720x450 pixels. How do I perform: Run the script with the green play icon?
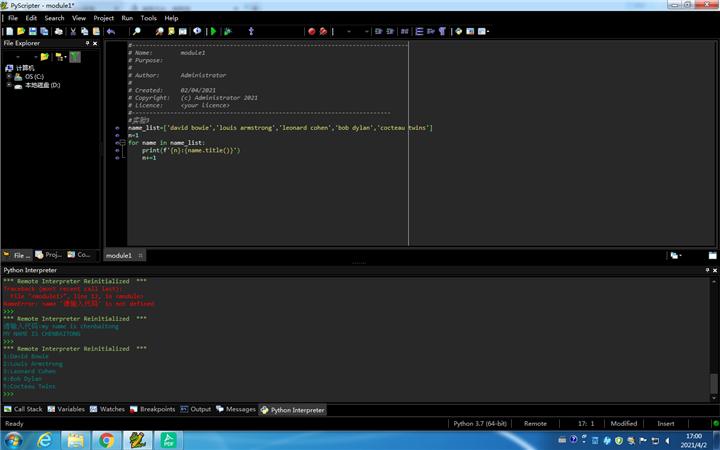point(214,31)
